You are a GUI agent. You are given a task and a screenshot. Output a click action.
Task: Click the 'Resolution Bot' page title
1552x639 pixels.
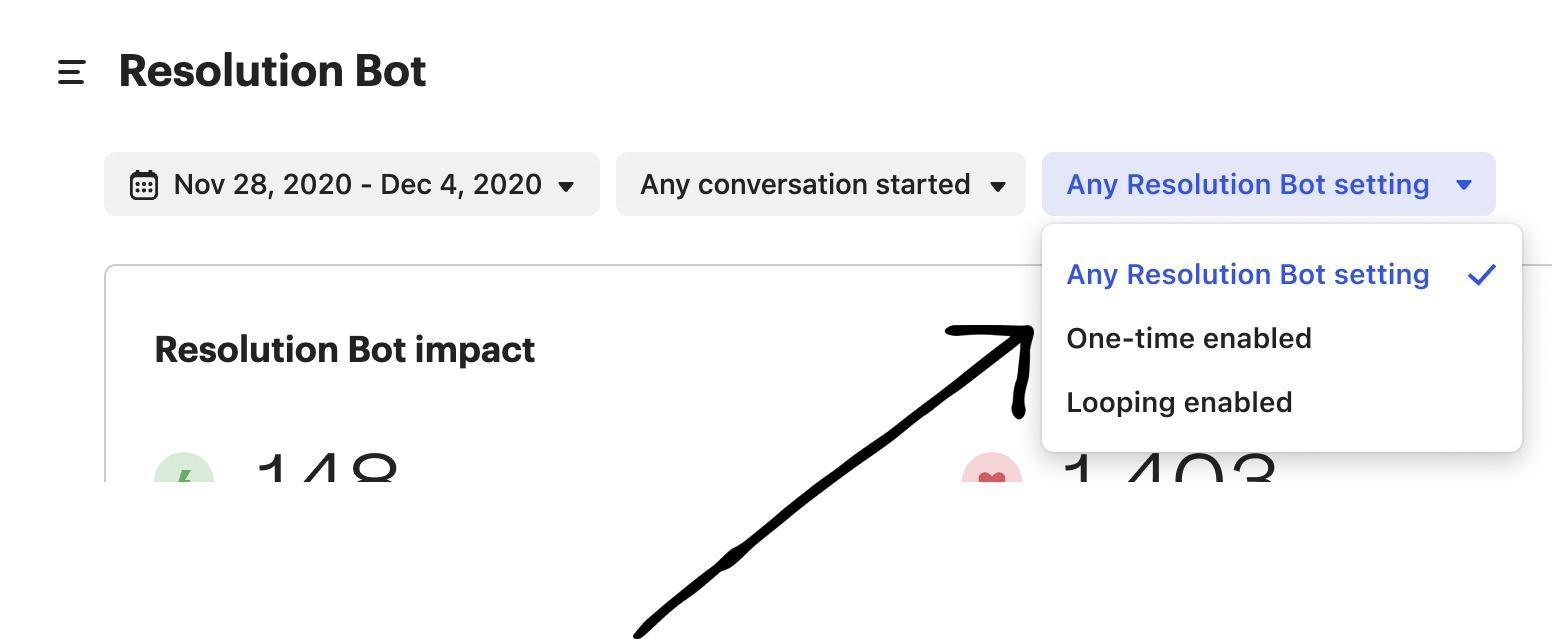click(x=272, y=71)
